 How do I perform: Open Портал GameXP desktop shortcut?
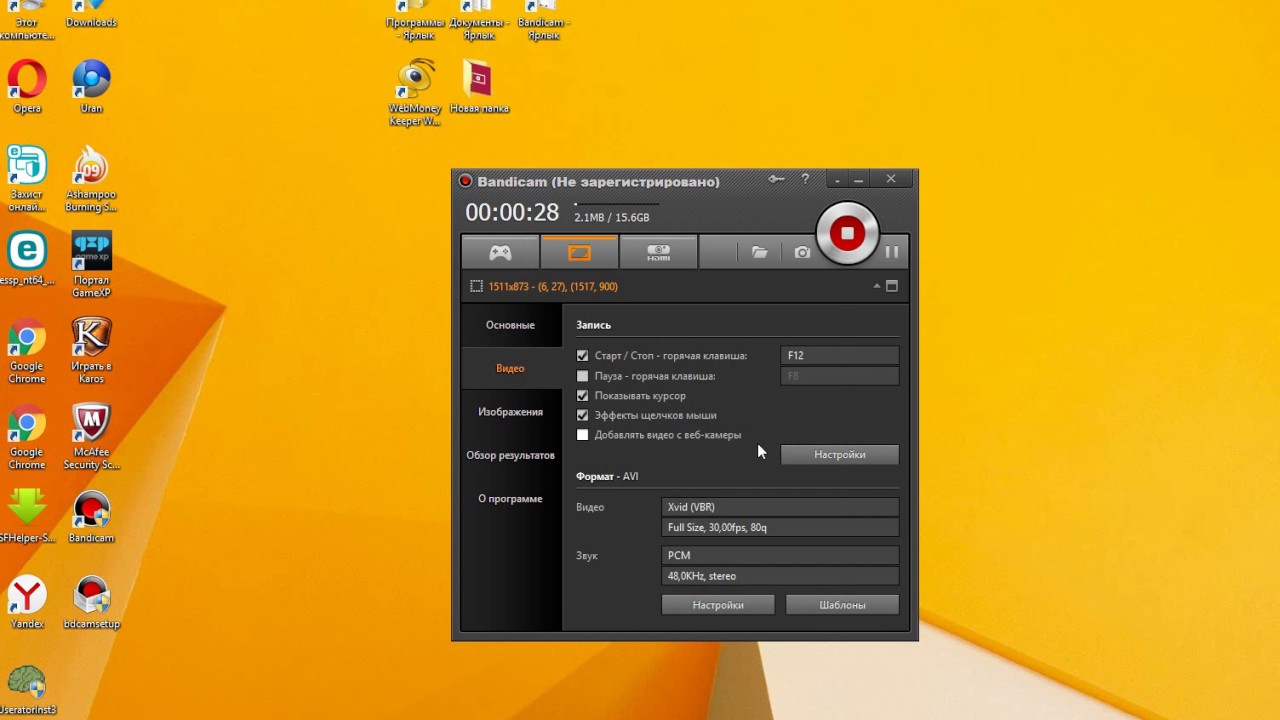91,266
